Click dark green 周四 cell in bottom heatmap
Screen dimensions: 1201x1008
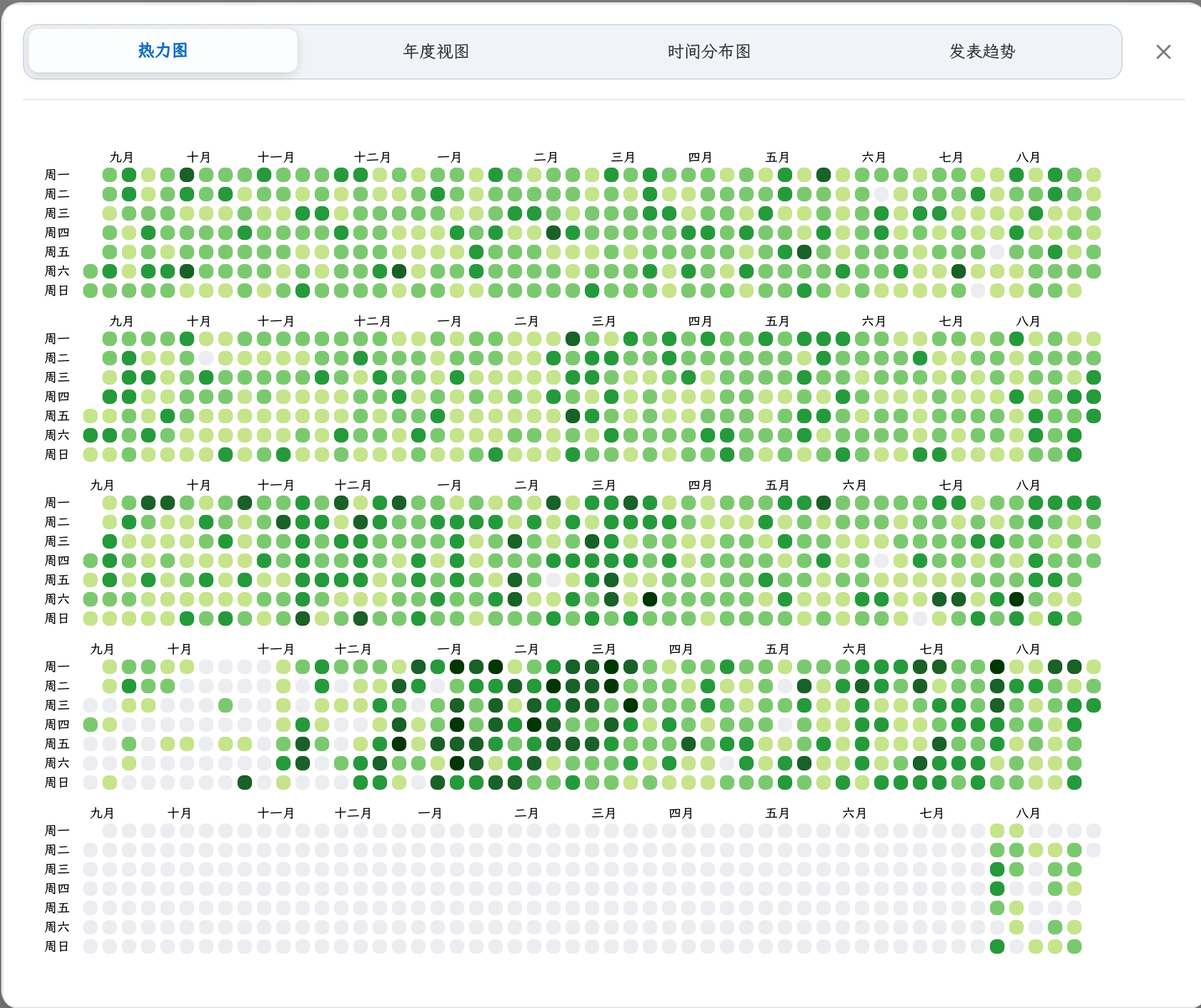click(997, 889)
